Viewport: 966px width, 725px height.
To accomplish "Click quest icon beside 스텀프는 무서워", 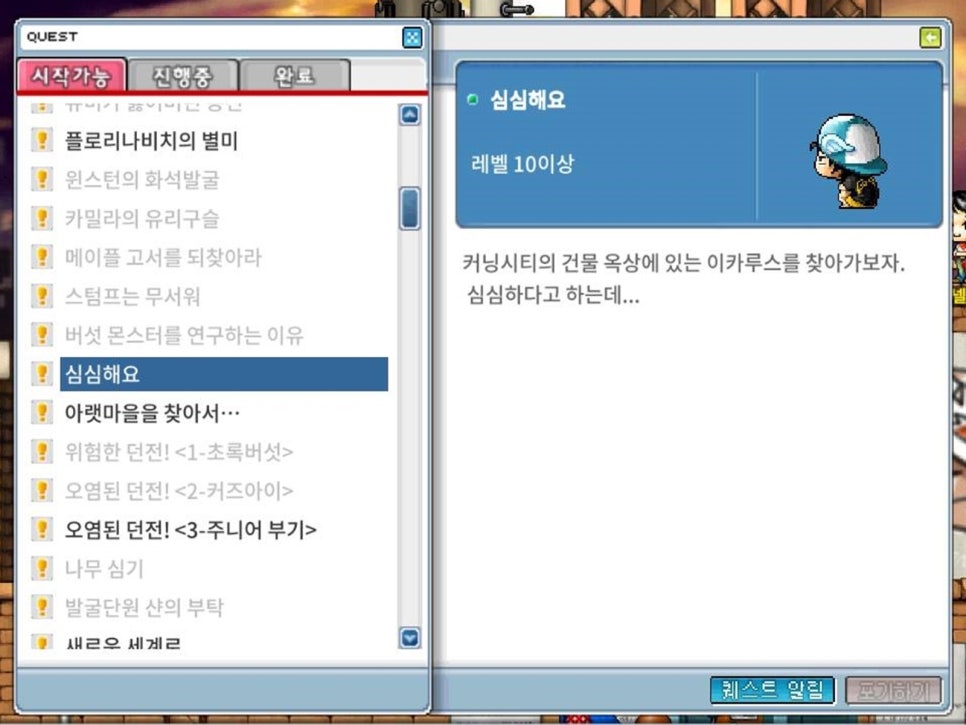I will pyautogui.click(x=42, y=295).
